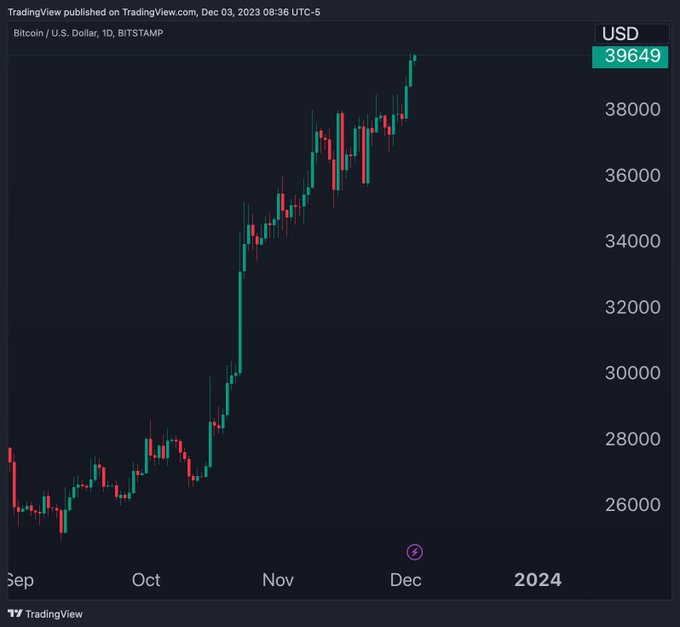This screenshot has width=680, height=627.
Task: Click the green 39649 current price label
Action: (x=630, y=56)
